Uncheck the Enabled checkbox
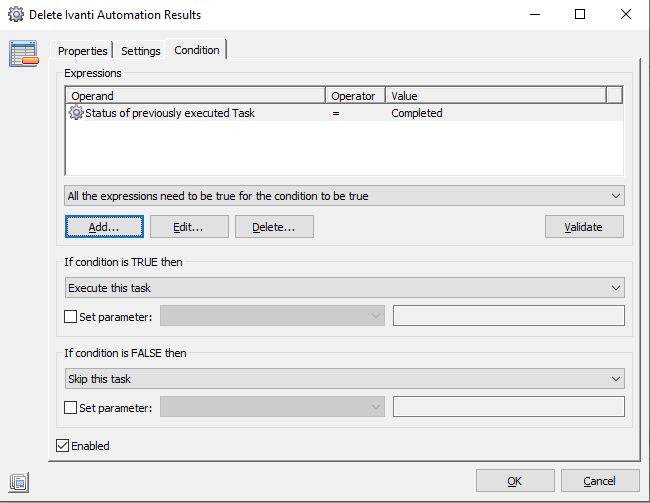The height and width of the screenshot is (503, 650). pyautogui.click(x=63, y=446)
